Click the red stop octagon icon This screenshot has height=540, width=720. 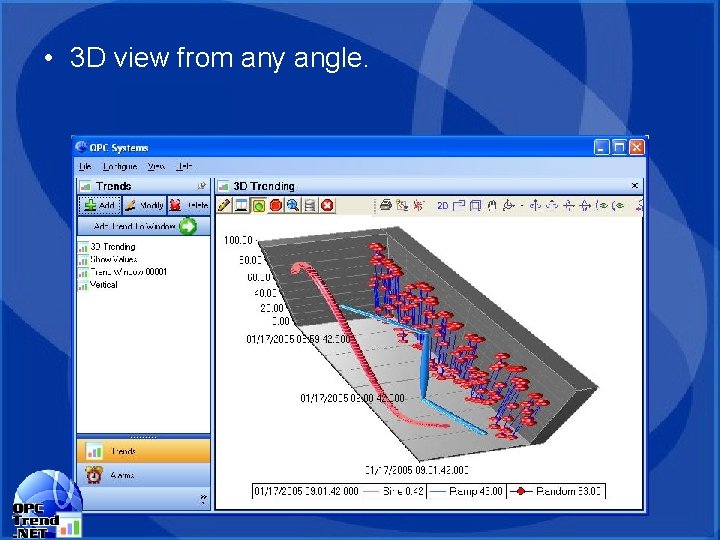[276, 205]
